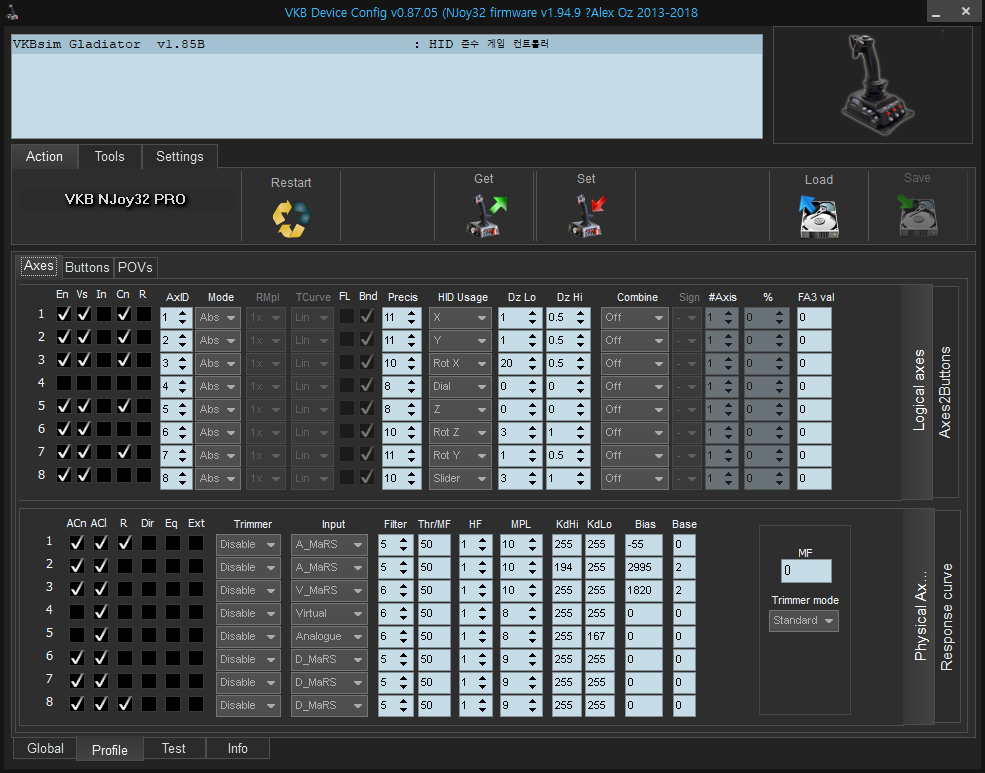The width and height of the screenshot is (985, 773).
Task: Open HID Usage dropdown showing Slider
Action: point(460,478)
